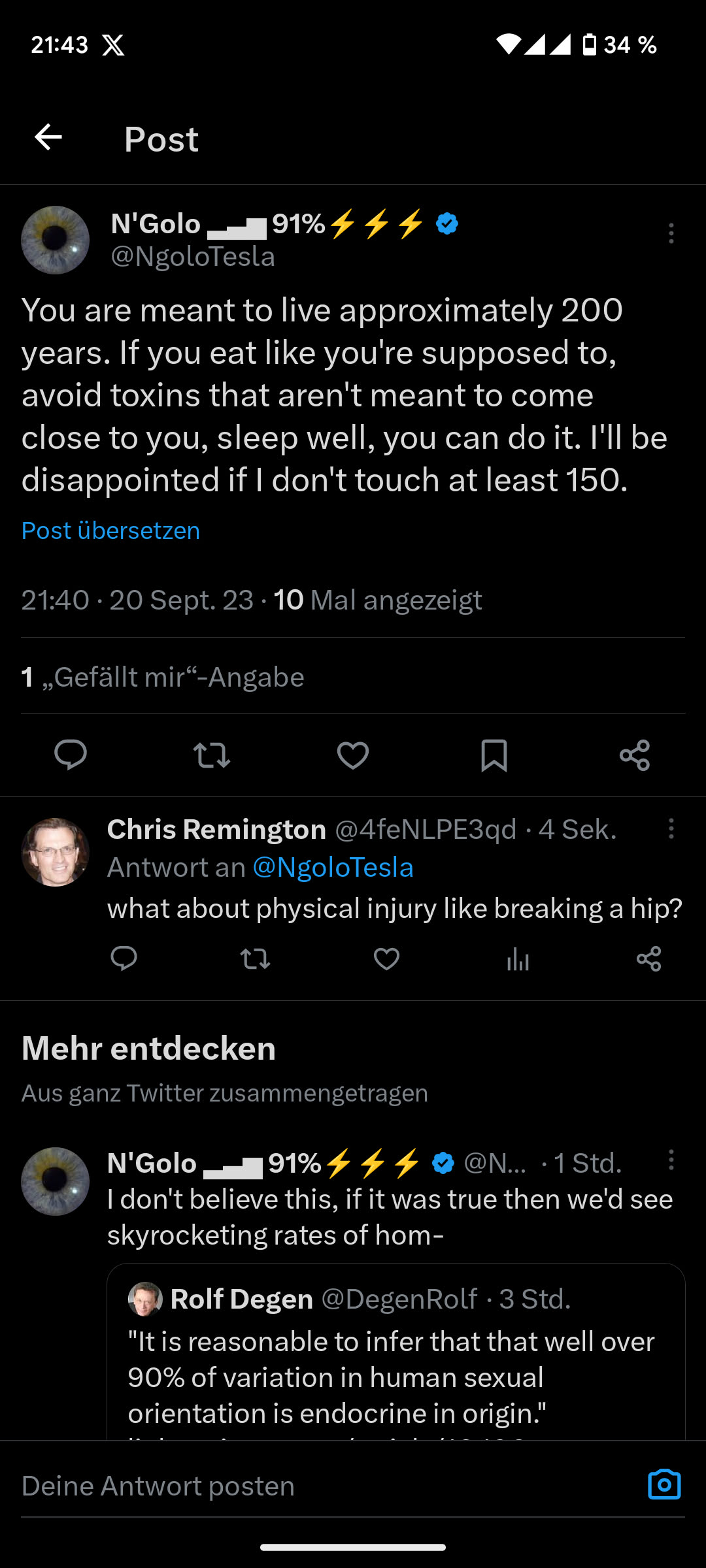Viewport: 706px width, 1568px height.
Task: Open more options on Chris Remington's reply
Action: 671,829
